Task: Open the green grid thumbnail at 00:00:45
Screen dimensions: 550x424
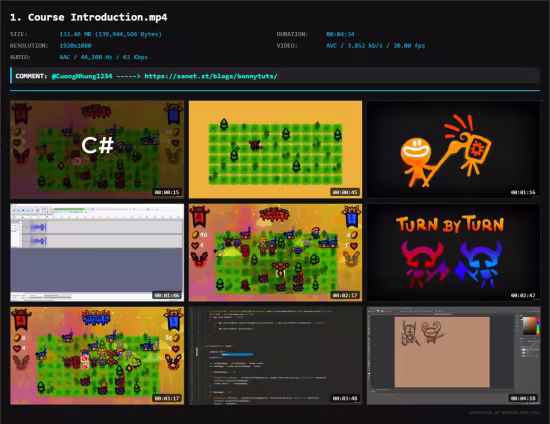Action: 275,149
